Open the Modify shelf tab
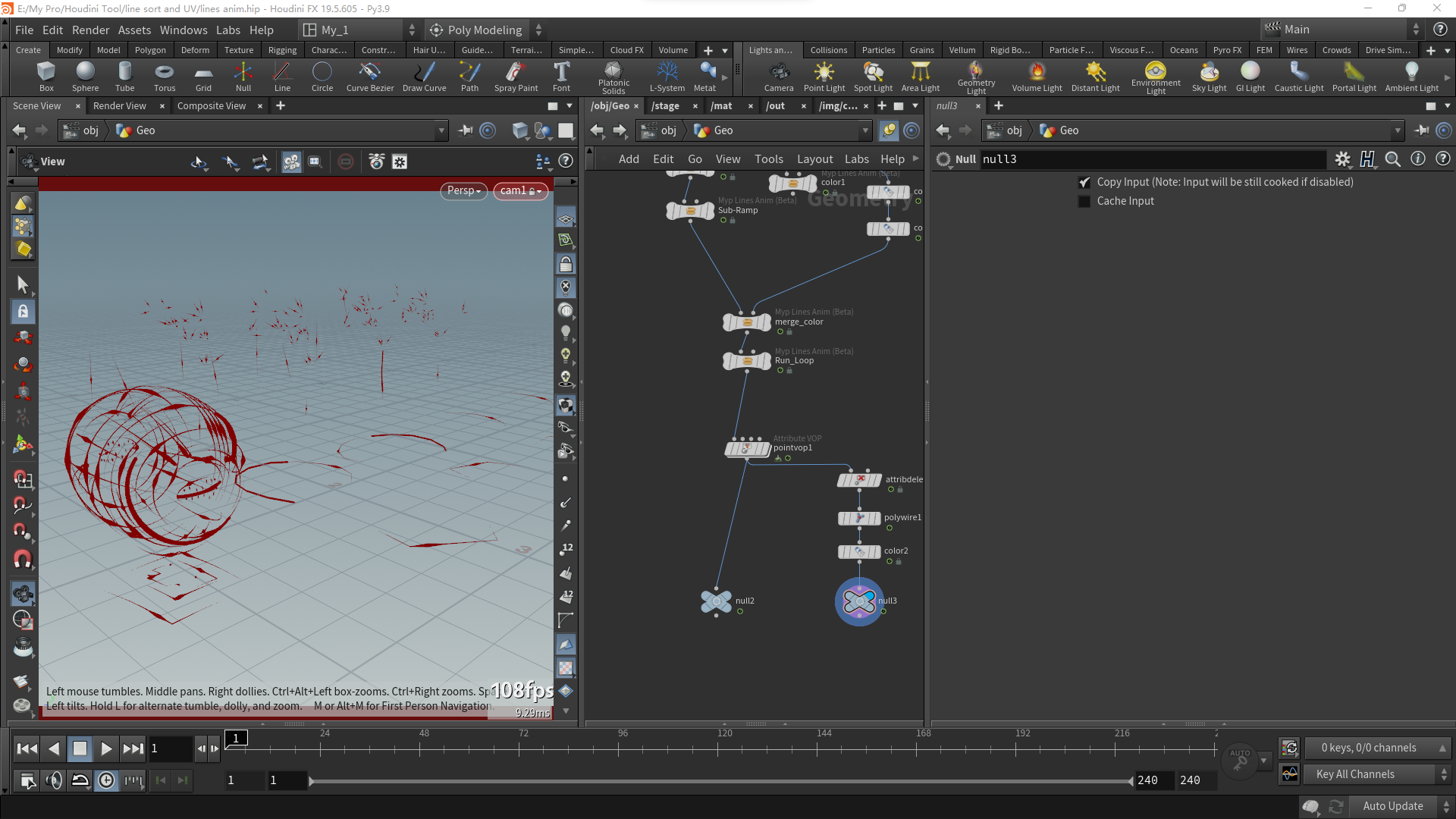Viewport: 1456px width, 819px height. (x=70, y=50)
